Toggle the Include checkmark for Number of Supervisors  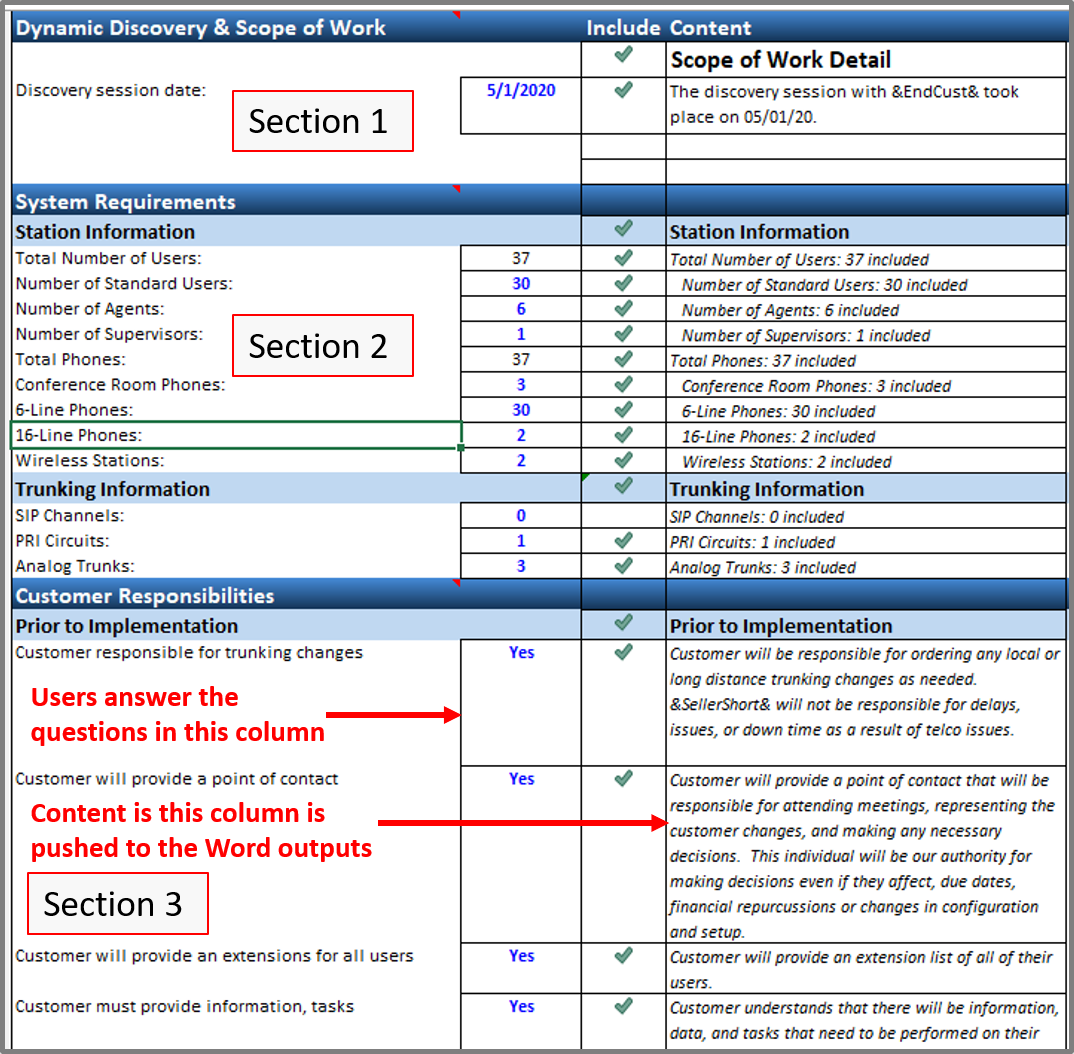[x=623, y=334]
